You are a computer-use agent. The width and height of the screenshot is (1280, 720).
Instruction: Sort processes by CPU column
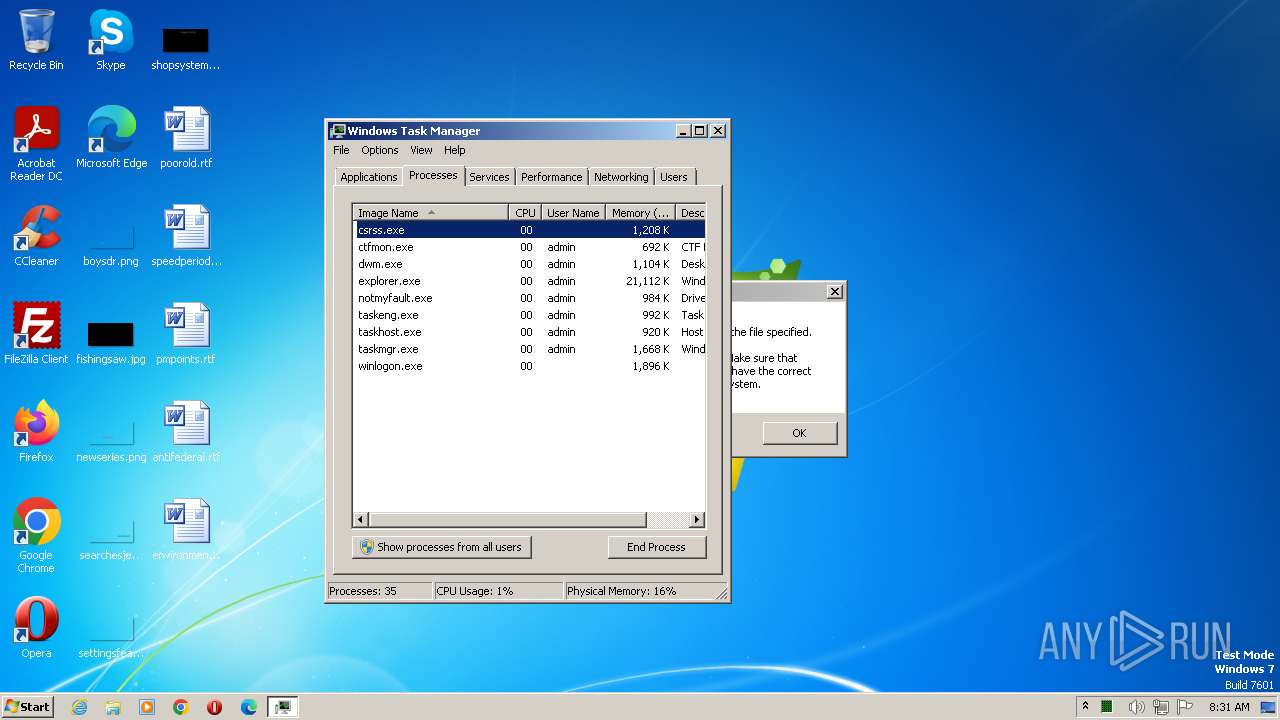click(525, 213)
